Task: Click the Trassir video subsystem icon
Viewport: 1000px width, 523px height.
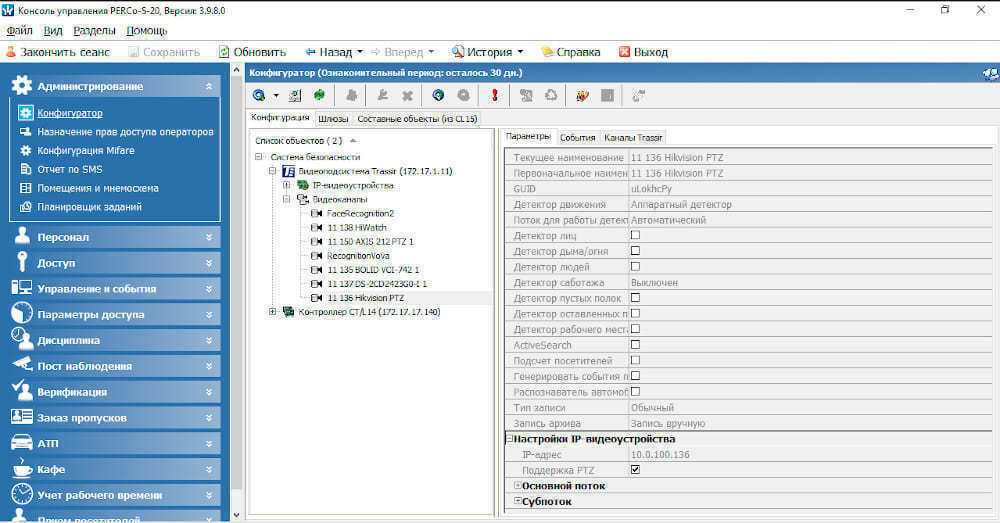Action: 289,171
